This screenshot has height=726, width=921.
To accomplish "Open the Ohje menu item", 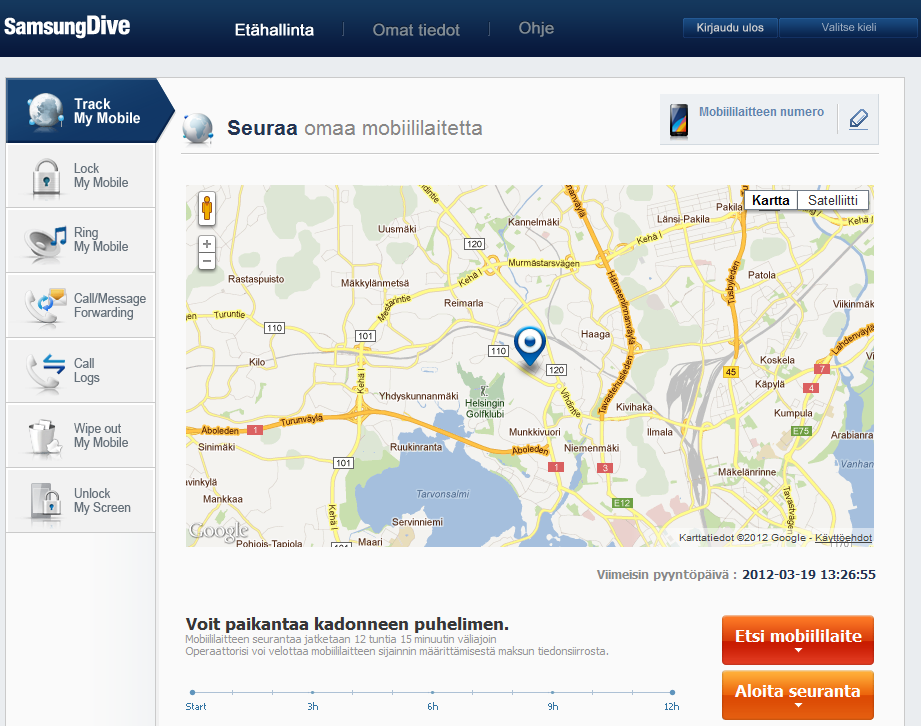I will pyautogui.click(x=536, y=28).
